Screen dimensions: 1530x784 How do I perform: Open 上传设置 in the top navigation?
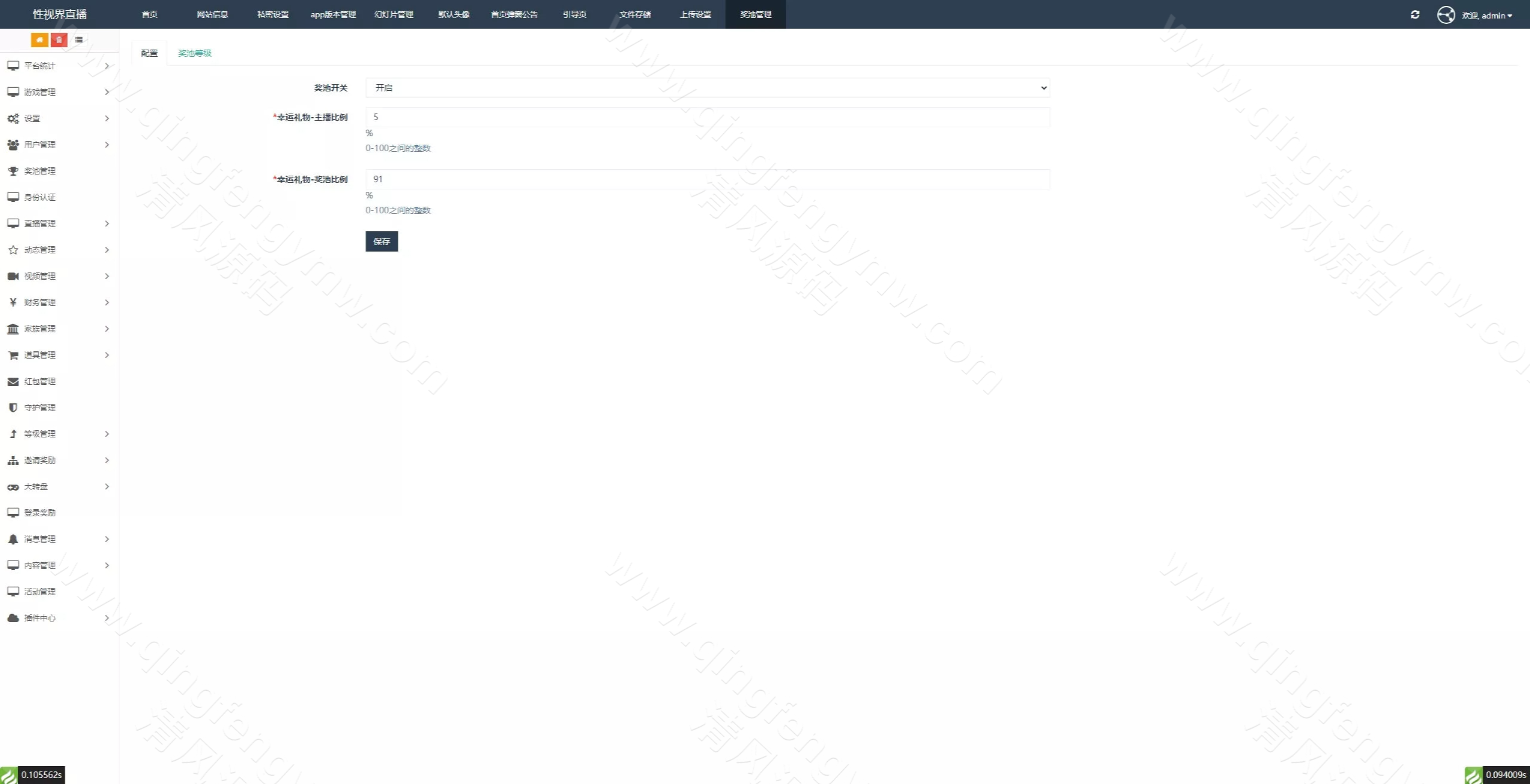pyautogui.click(x=695, y=14)
